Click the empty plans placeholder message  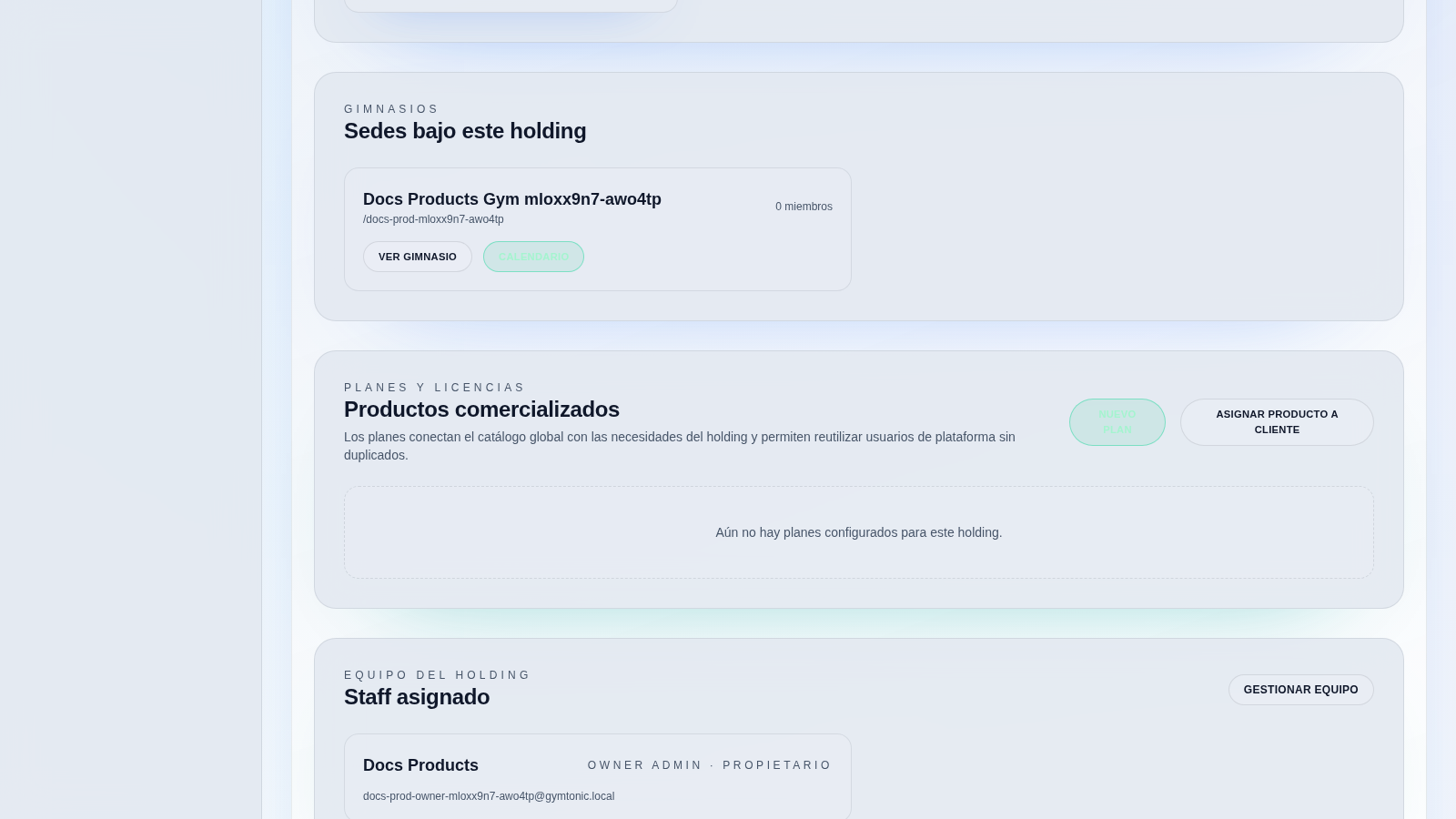[x=858, y=532]
